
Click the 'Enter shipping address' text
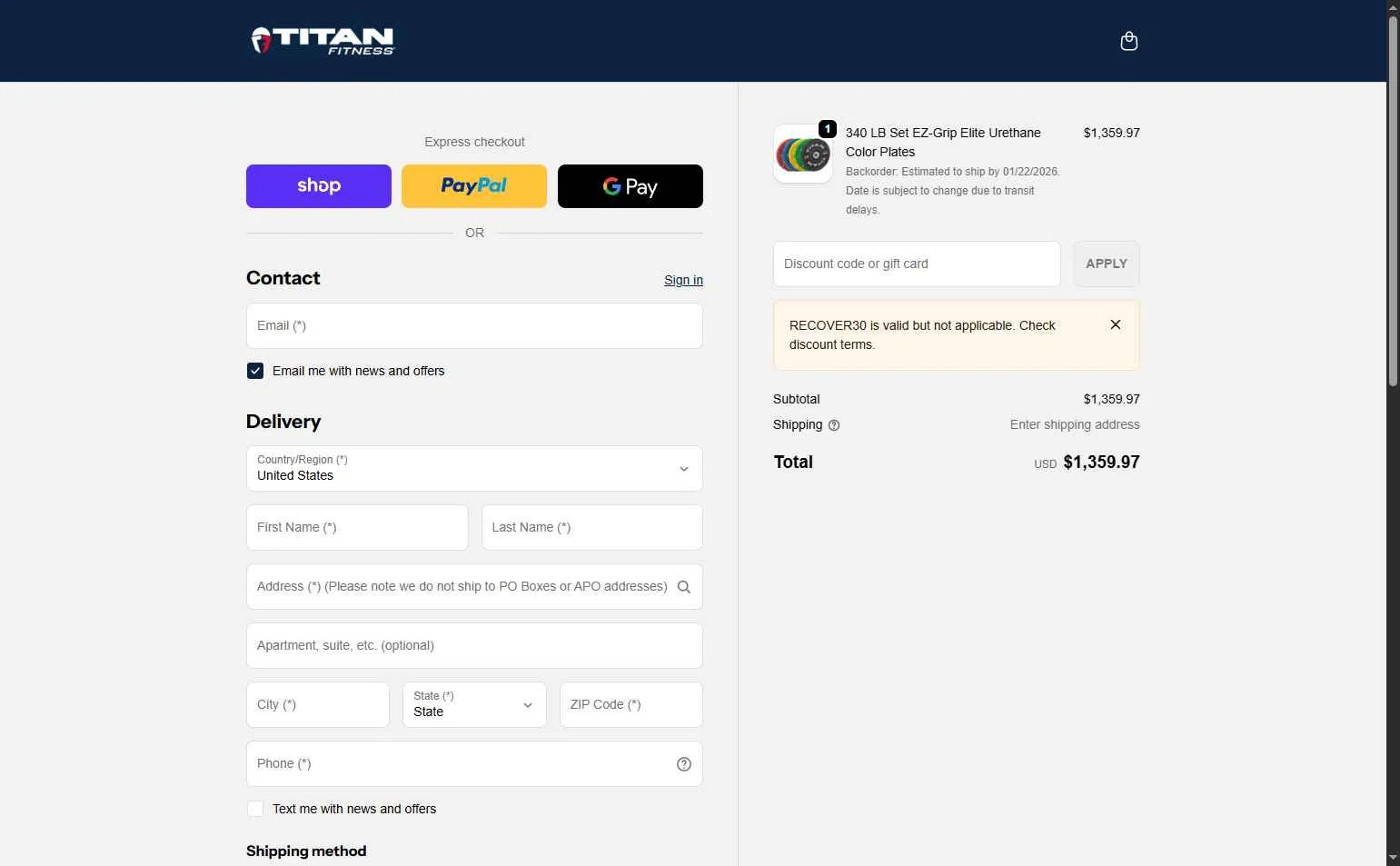pos(1075,424)
